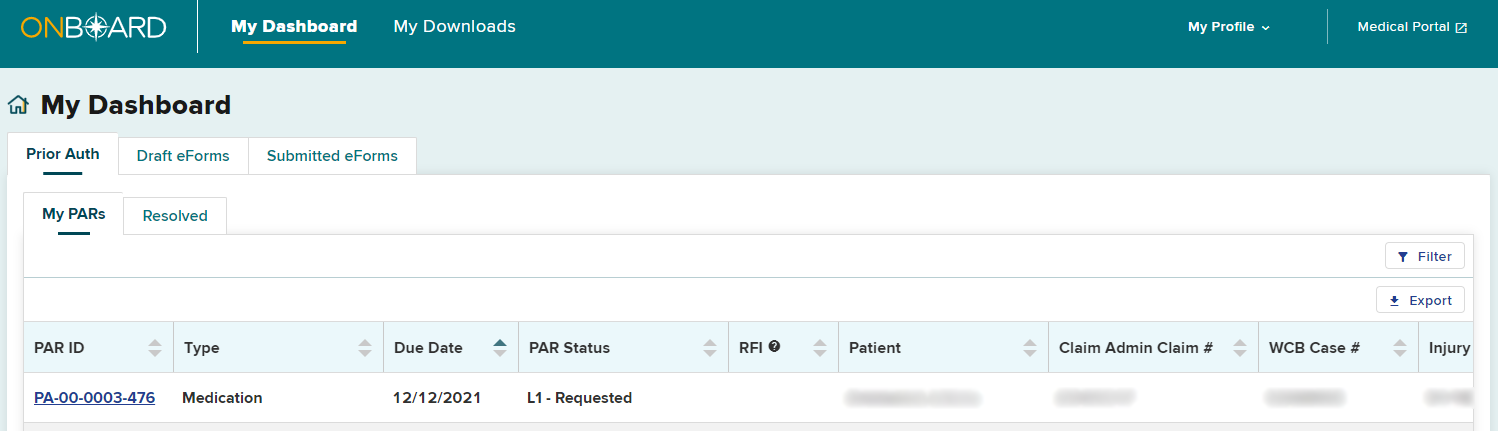Open the Filter options
The height and width of the screenshot is (431, 1498).
point(1425,257)
